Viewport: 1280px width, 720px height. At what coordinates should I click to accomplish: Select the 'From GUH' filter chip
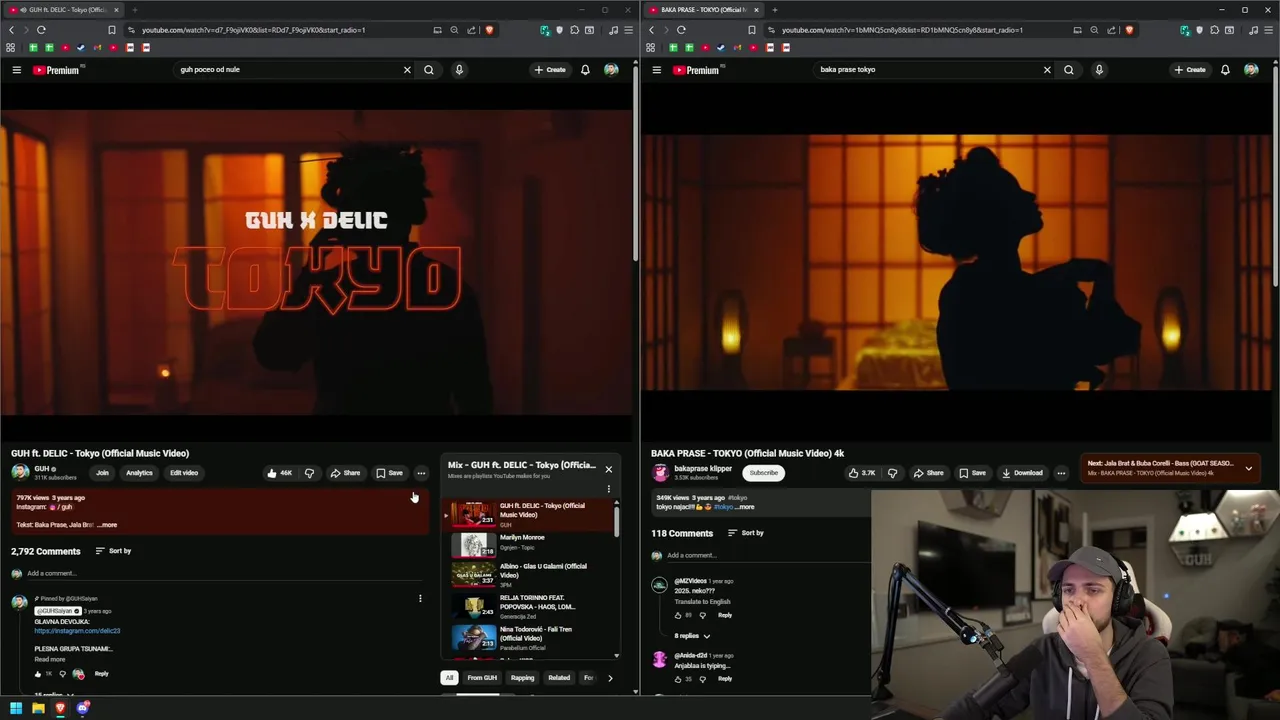[x=482, y=678]
